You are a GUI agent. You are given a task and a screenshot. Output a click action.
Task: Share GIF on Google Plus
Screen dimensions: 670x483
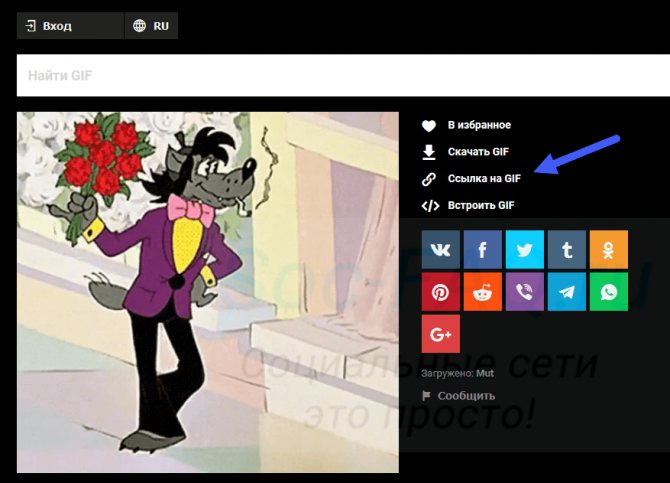coord(441,334)
